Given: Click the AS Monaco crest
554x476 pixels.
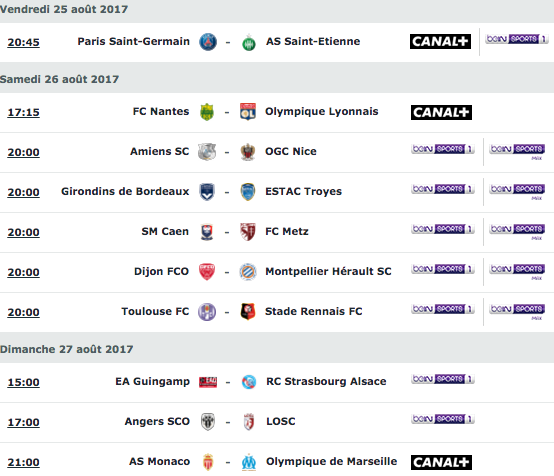Looking at the screenshot, I should tap(208, 462).
